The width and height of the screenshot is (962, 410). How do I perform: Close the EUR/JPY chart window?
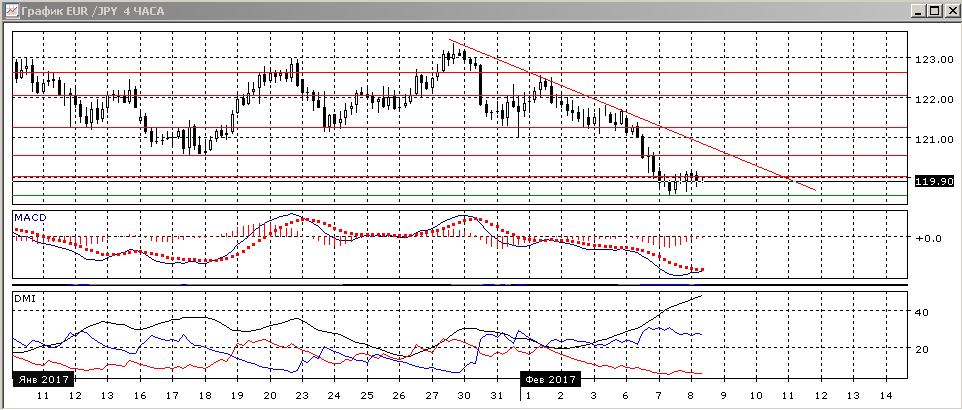[x=950, y=10]
